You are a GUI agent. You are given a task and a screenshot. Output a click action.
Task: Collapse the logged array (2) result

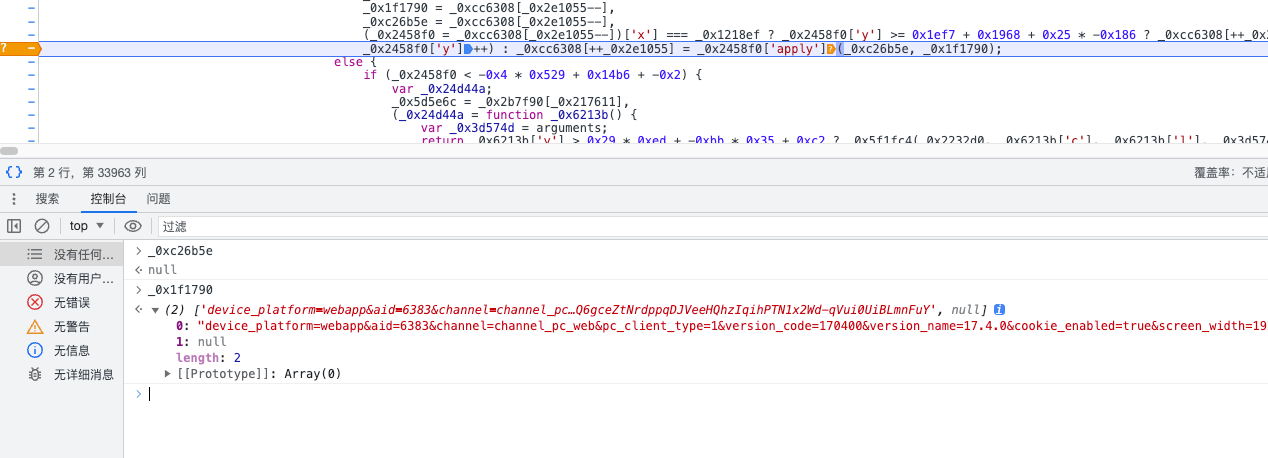(x=155, y=310)
